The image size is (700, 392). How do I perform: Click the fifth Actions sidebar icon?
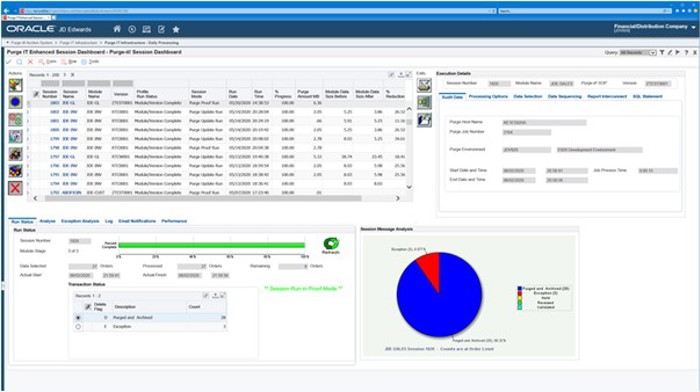pos(15,154)
